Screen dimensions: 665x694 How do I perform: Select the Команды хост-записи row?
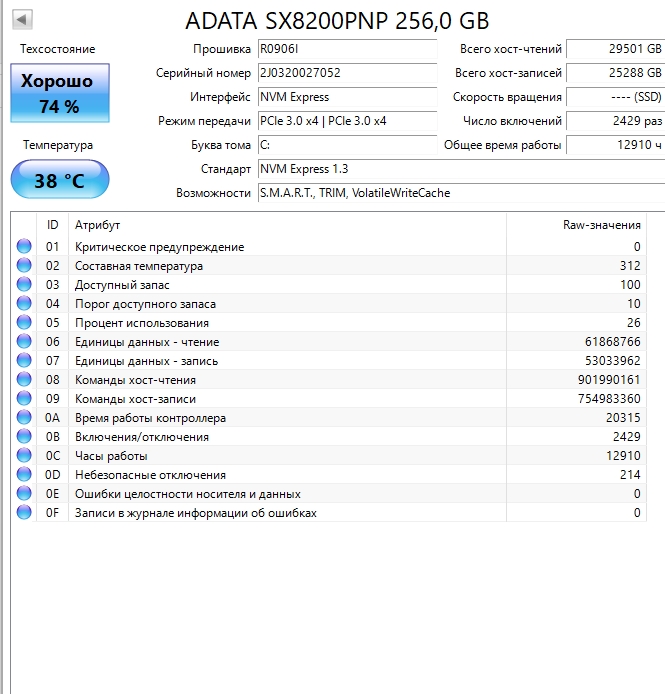coord(329,398)
